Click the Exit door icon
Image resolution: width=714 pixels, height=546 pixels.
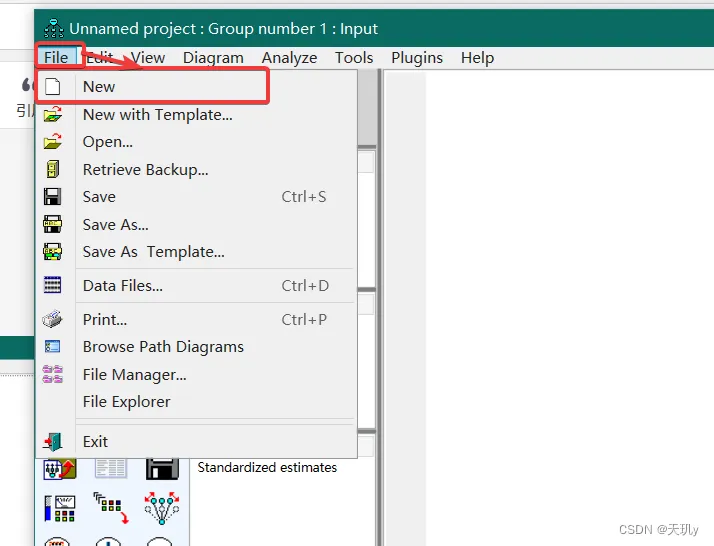click(x=53, y=441)
